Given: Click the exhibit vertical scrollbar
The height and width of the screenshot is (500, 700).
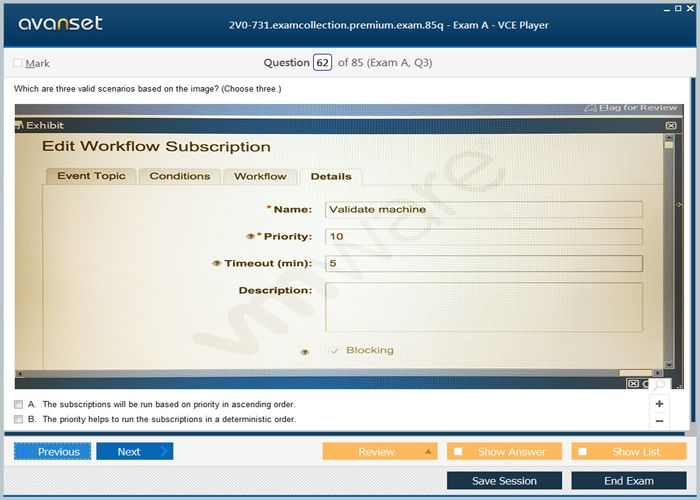Looking at the screenshot, I should [x=669, y=250].
